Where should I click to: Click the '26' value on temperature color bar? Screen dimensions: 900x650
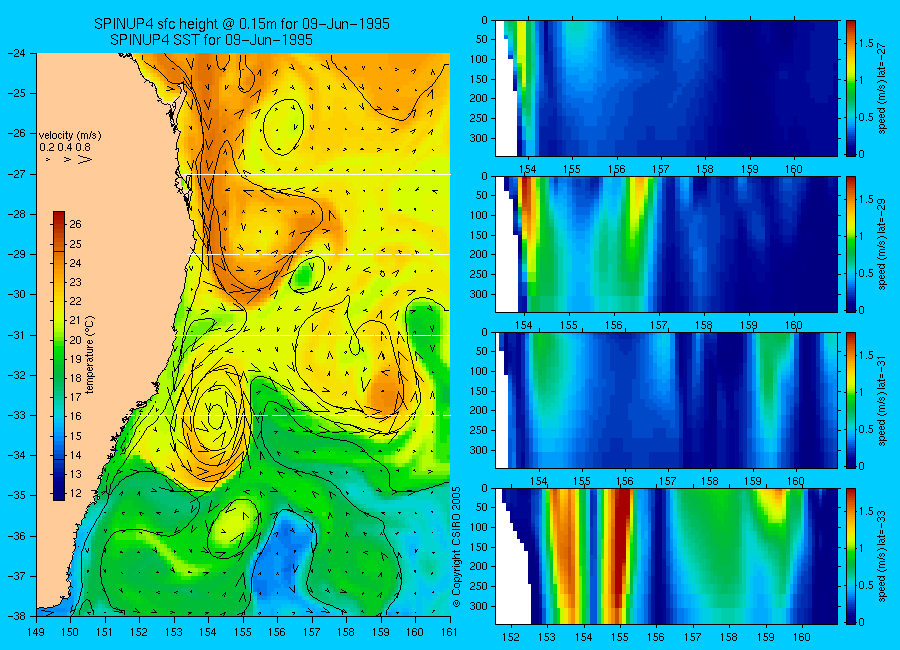(76, 225)
